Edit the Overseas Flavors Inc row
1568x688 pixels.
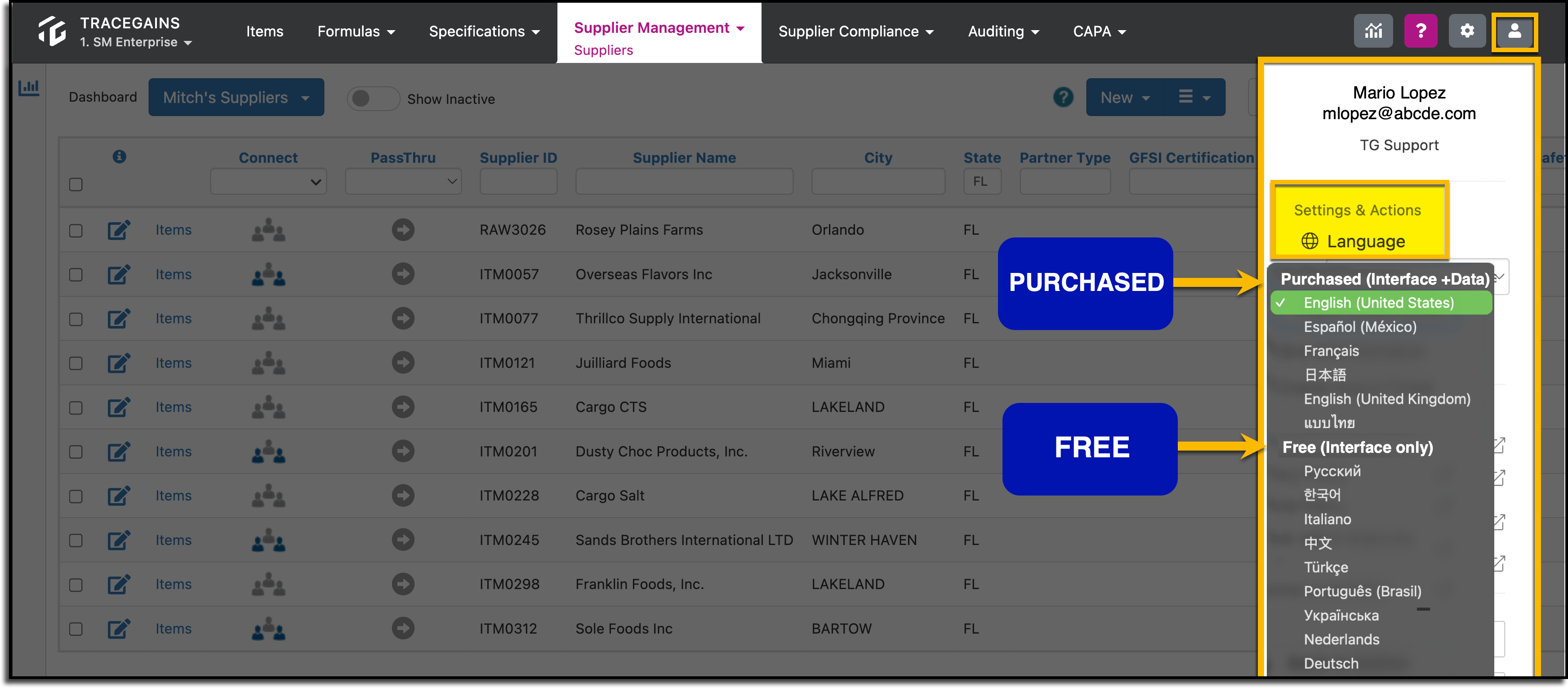(119, 275)
